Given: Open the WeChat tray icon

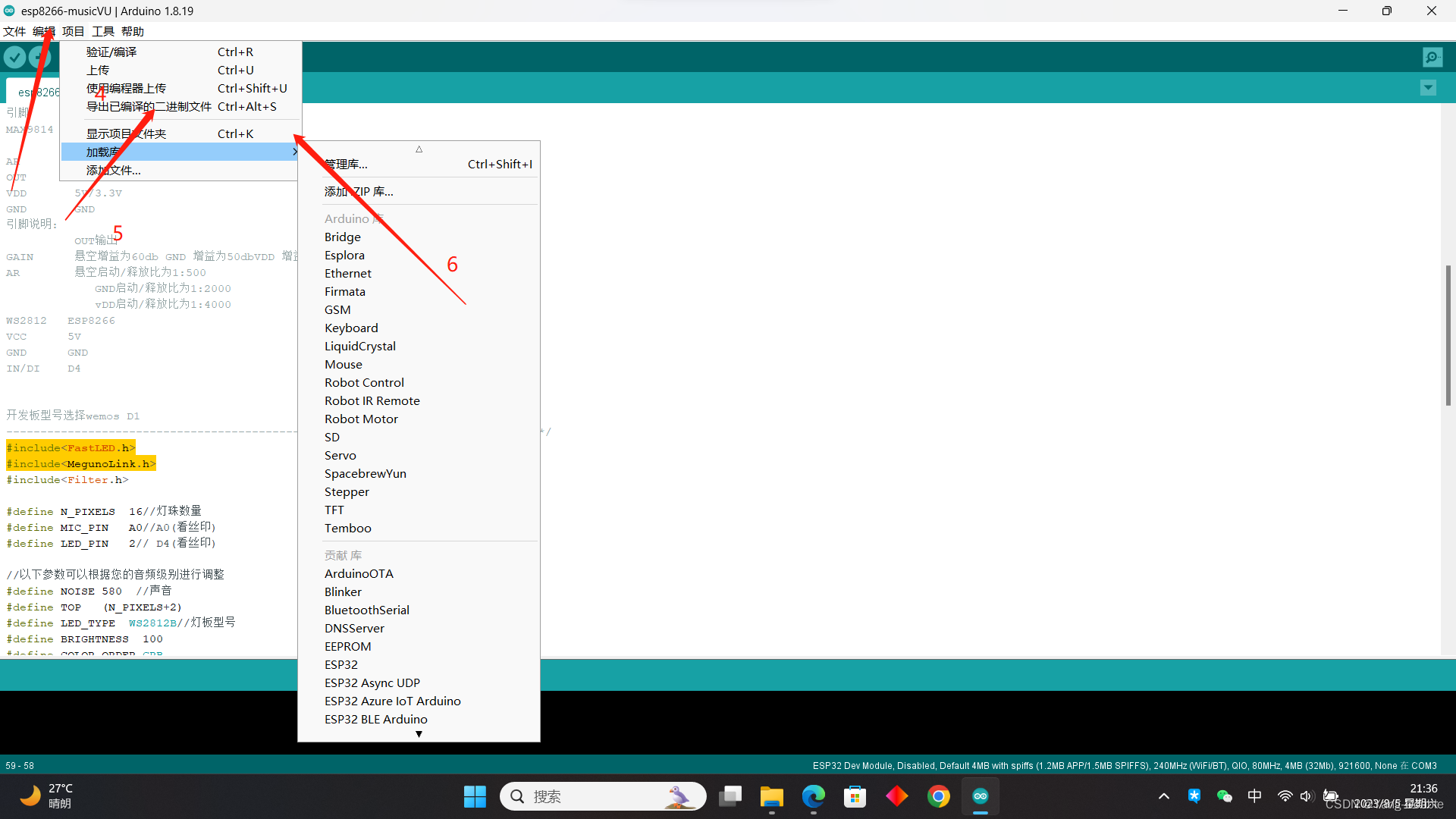Looking at the screenshot, I should coord(1224,795).
